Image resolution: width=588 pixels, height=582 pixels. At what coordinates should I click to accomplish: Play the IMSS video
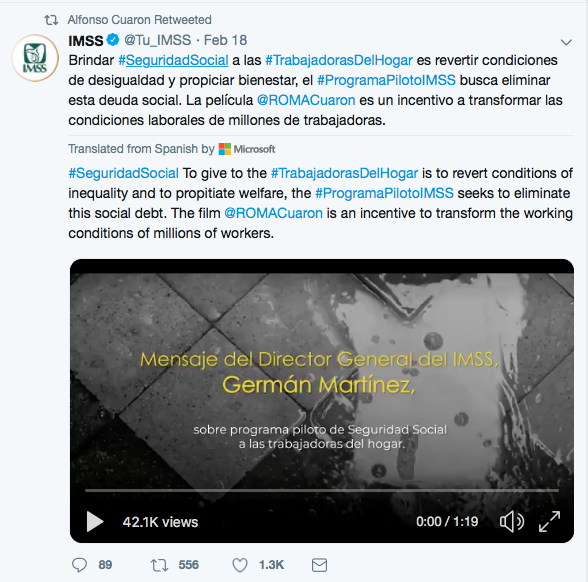coord(94,522)
